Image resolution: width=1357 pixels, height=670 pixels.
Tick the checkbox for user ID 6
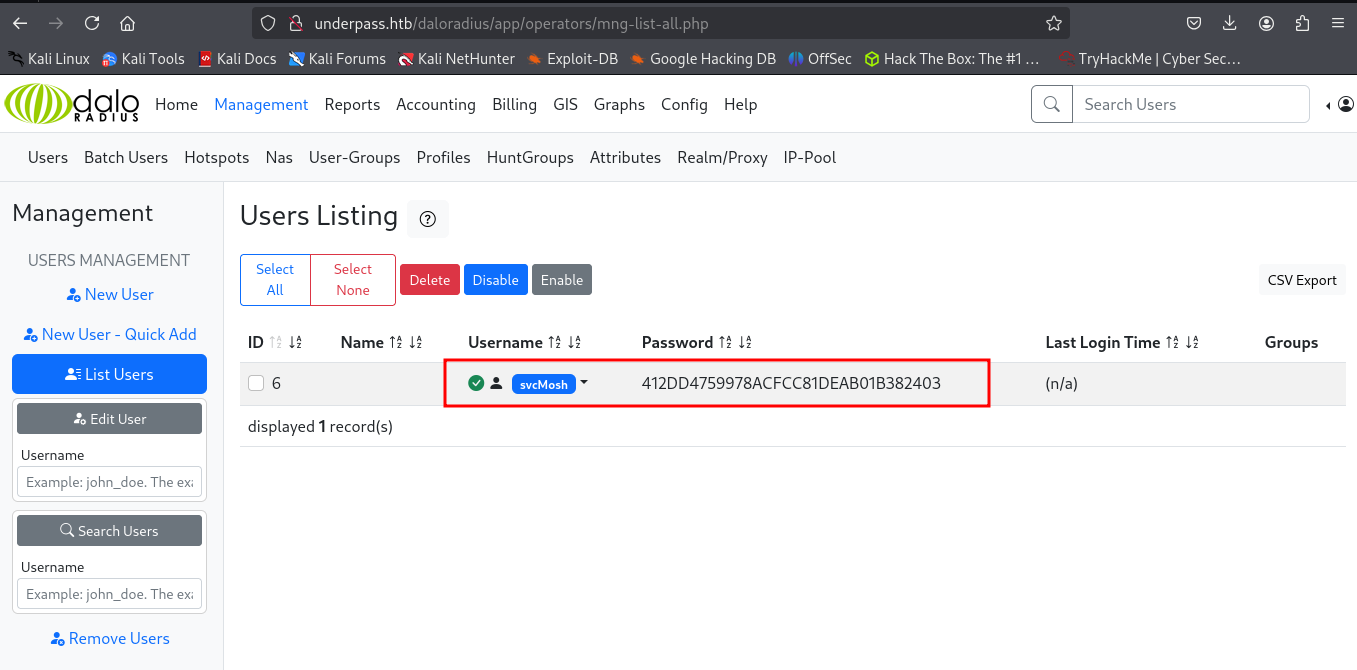[256, 383]
